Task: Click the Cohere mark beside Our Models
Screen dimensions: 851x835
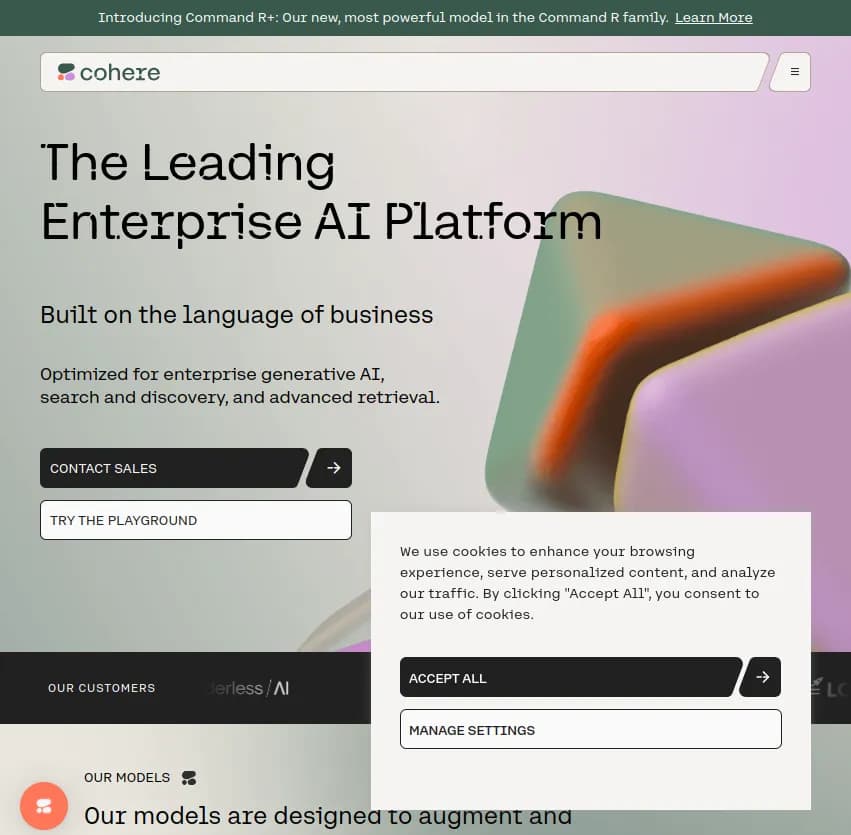Action: (x=189, y=777)
